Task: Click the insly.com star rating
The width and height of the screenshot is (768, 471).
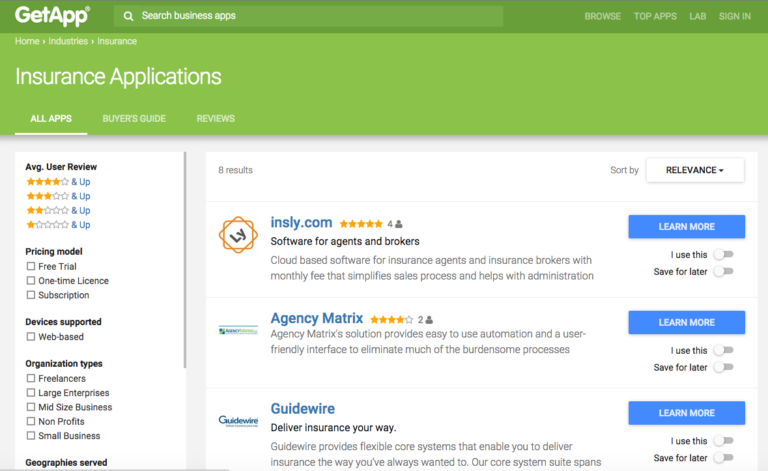Action: coord(361,224)
